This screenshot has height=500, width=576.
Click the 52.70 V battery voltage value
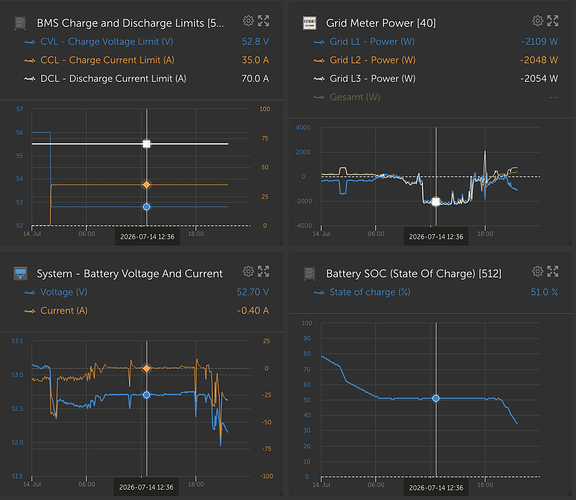[x=253, y=292]
